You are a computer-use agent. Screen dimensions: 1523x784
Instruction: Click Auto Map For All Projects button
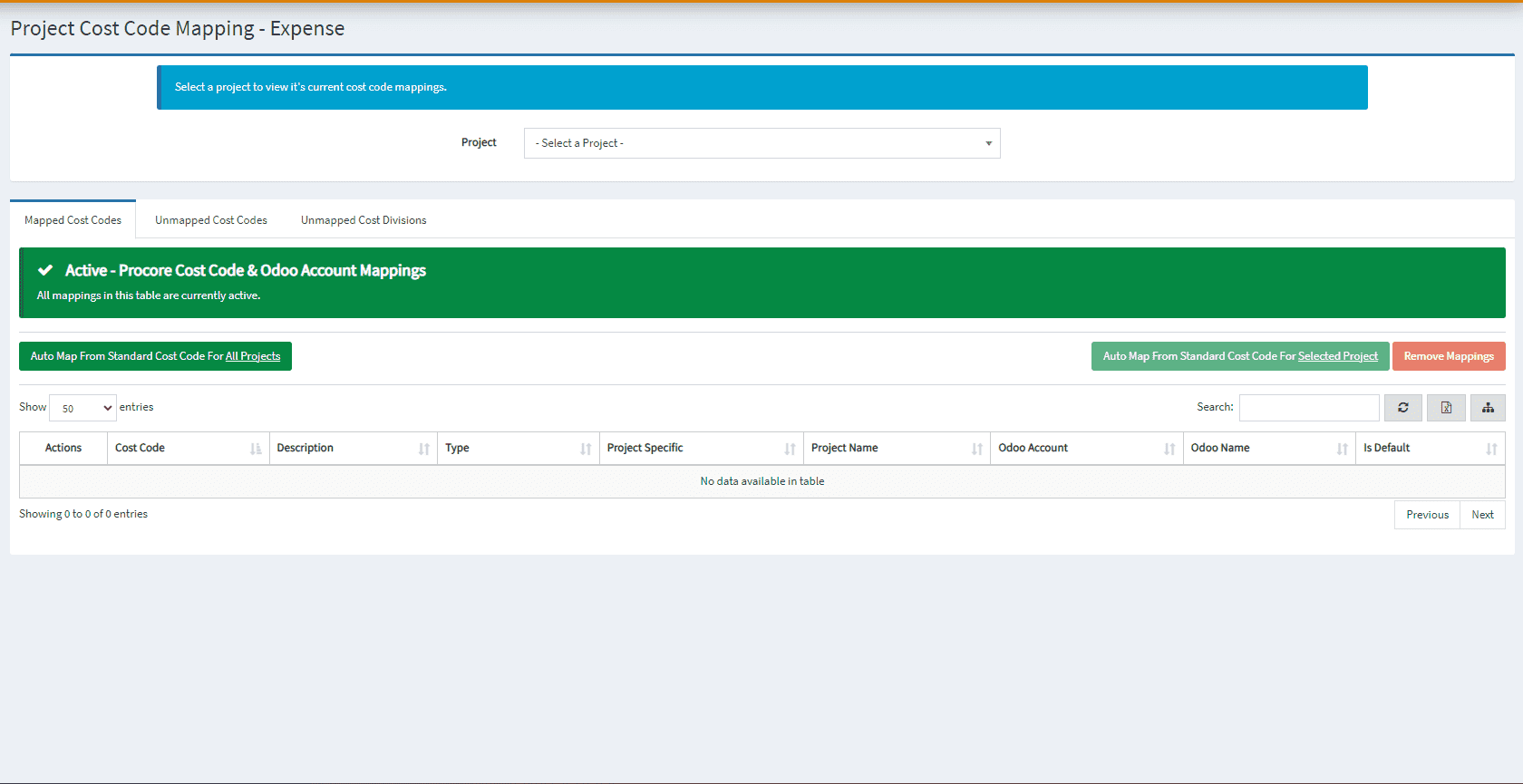click(155, 356)
